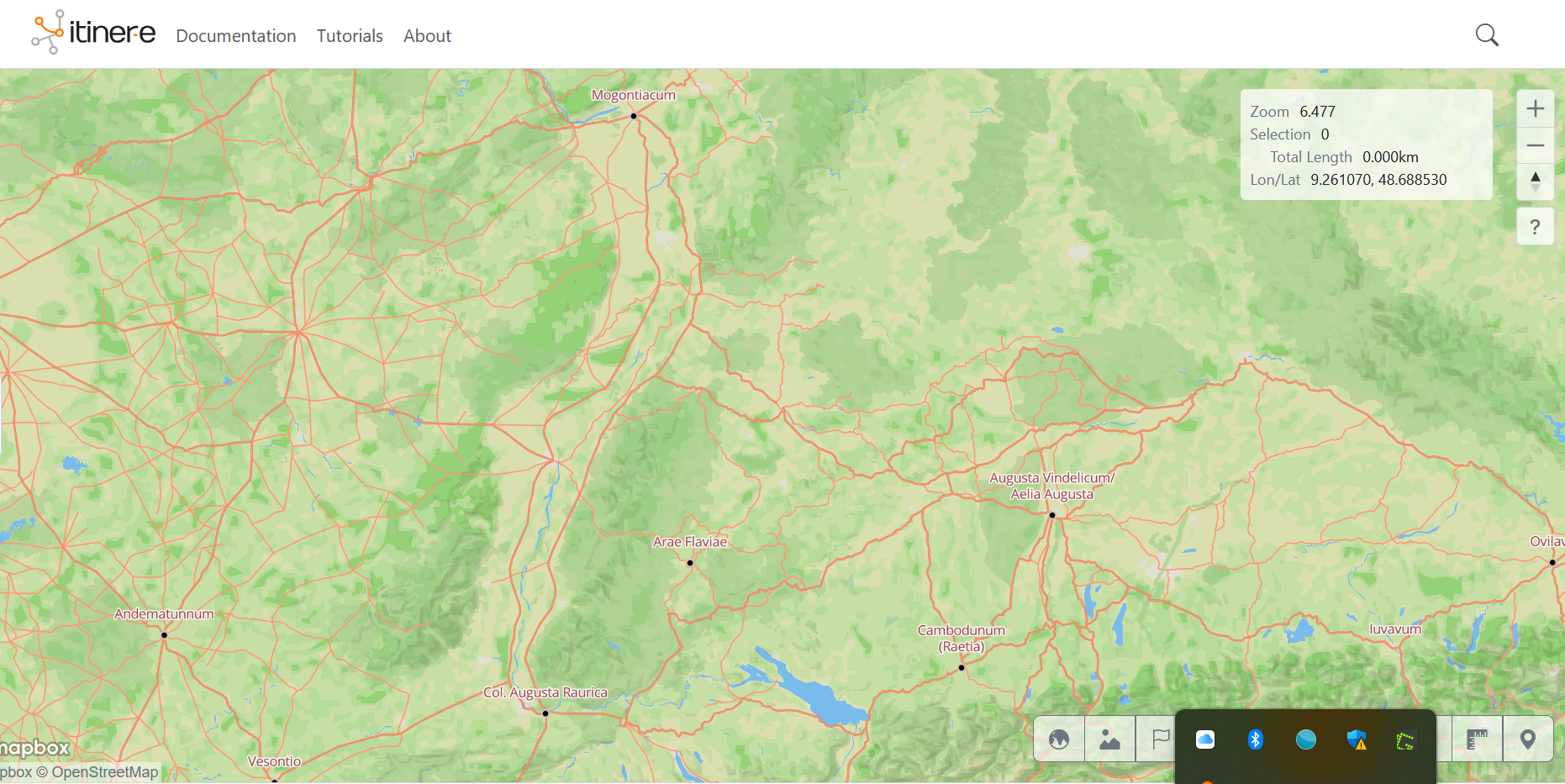Click the Itinere logo in the header
This screenshot has height=784, width=1565.
point(93,33)
